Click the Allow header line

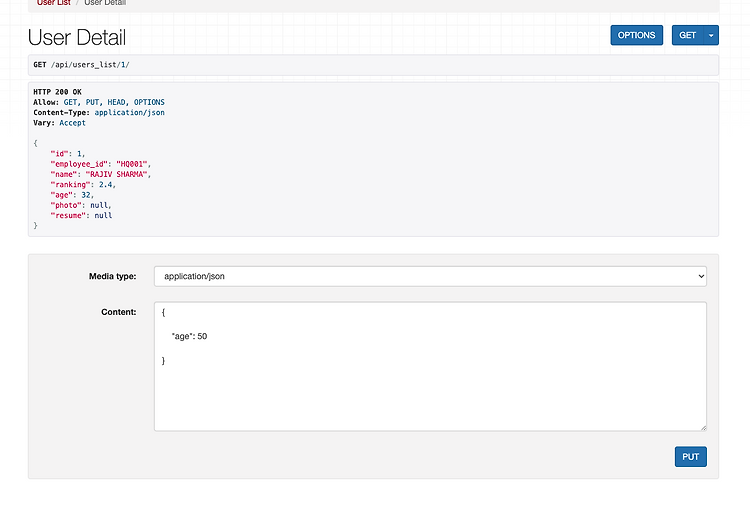point(99,102)
